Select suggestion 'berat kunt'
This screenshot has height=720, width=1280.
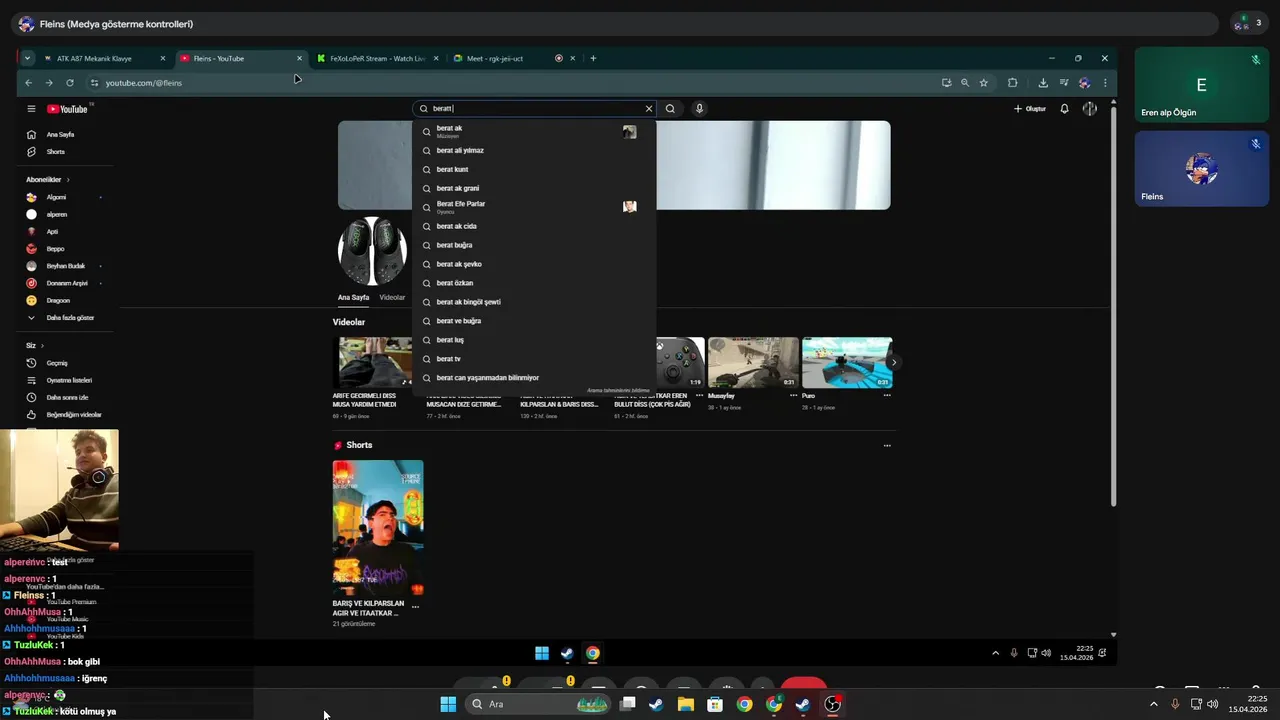click(x=534, y=170)
